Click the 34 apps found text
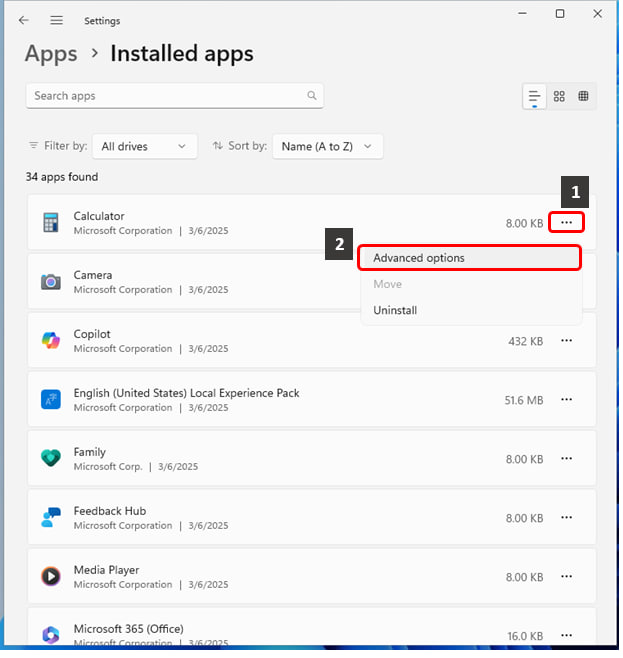The width and height of the screenshot is (623, 658). pyautogui.click(x=62, y=177)
